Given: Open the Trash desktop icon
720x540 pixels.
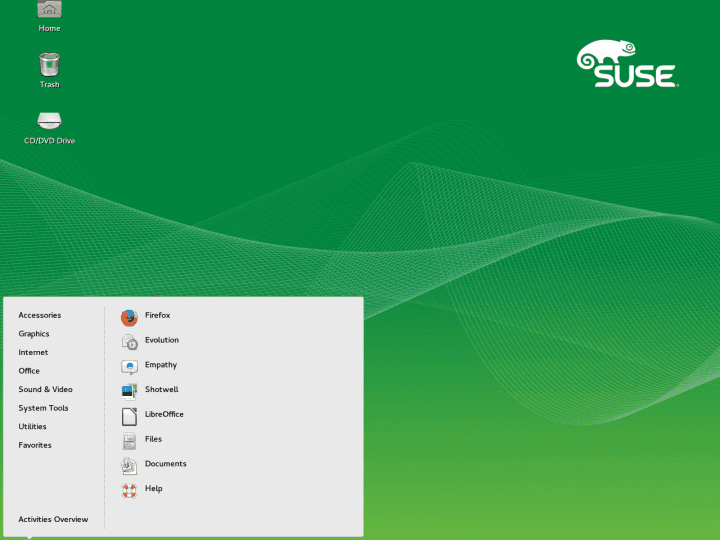Looking at the screenshot, I should point(49,64).
